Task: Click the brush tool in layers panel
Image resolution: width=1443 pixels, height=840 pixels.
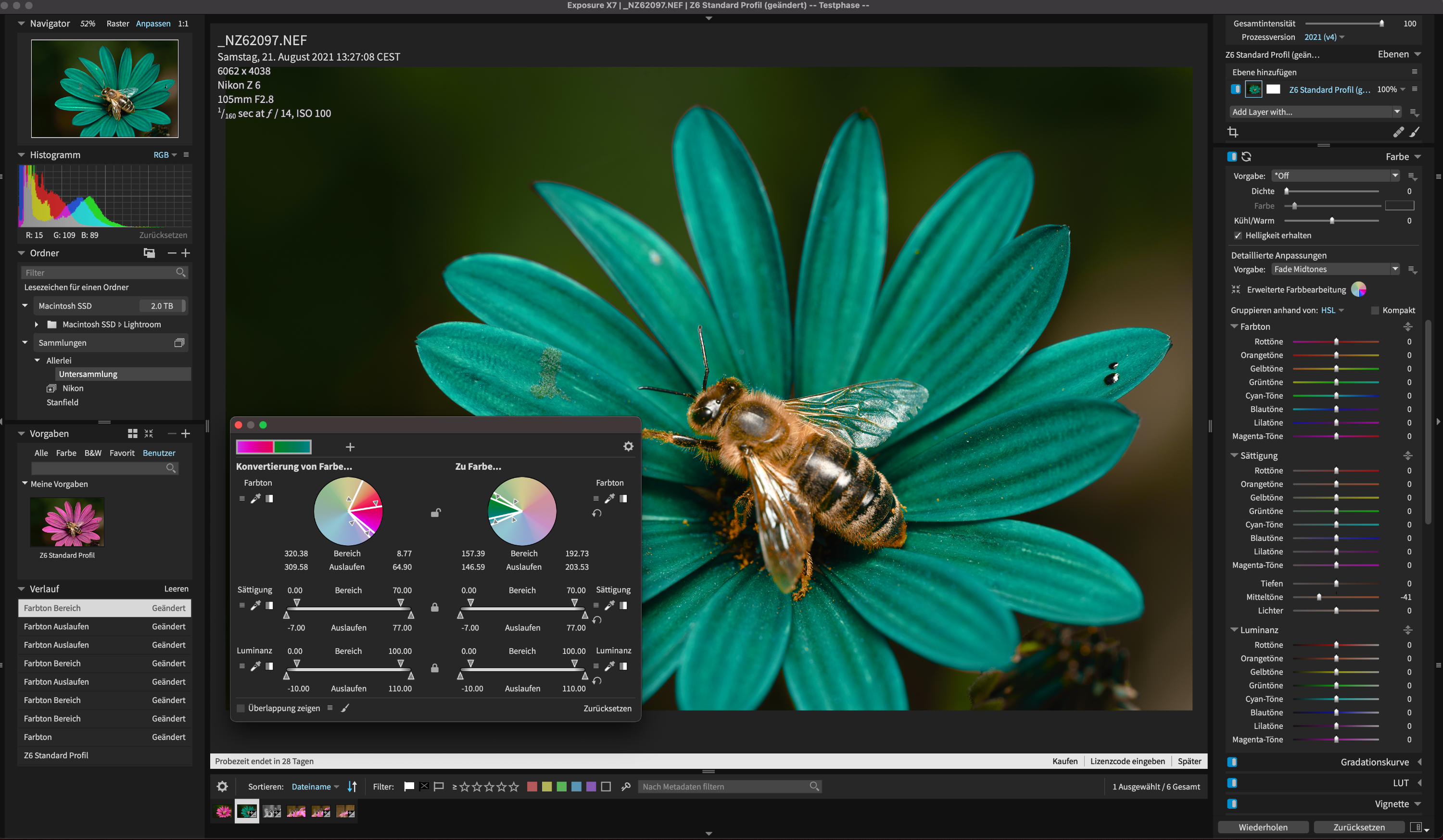Action: click(x=1414, y=132)
